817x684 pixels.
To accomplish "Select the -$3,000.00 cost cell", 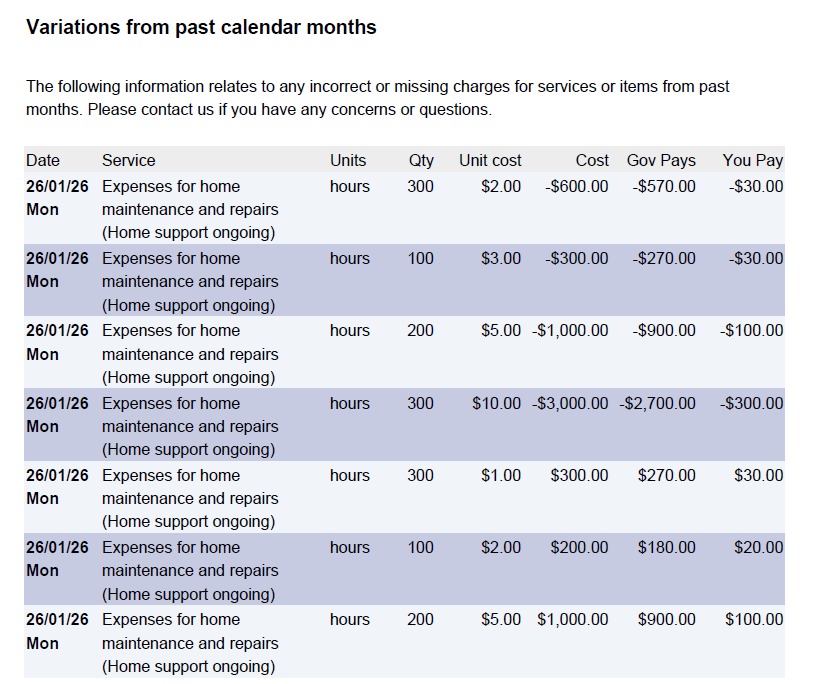I will [571, 403].
